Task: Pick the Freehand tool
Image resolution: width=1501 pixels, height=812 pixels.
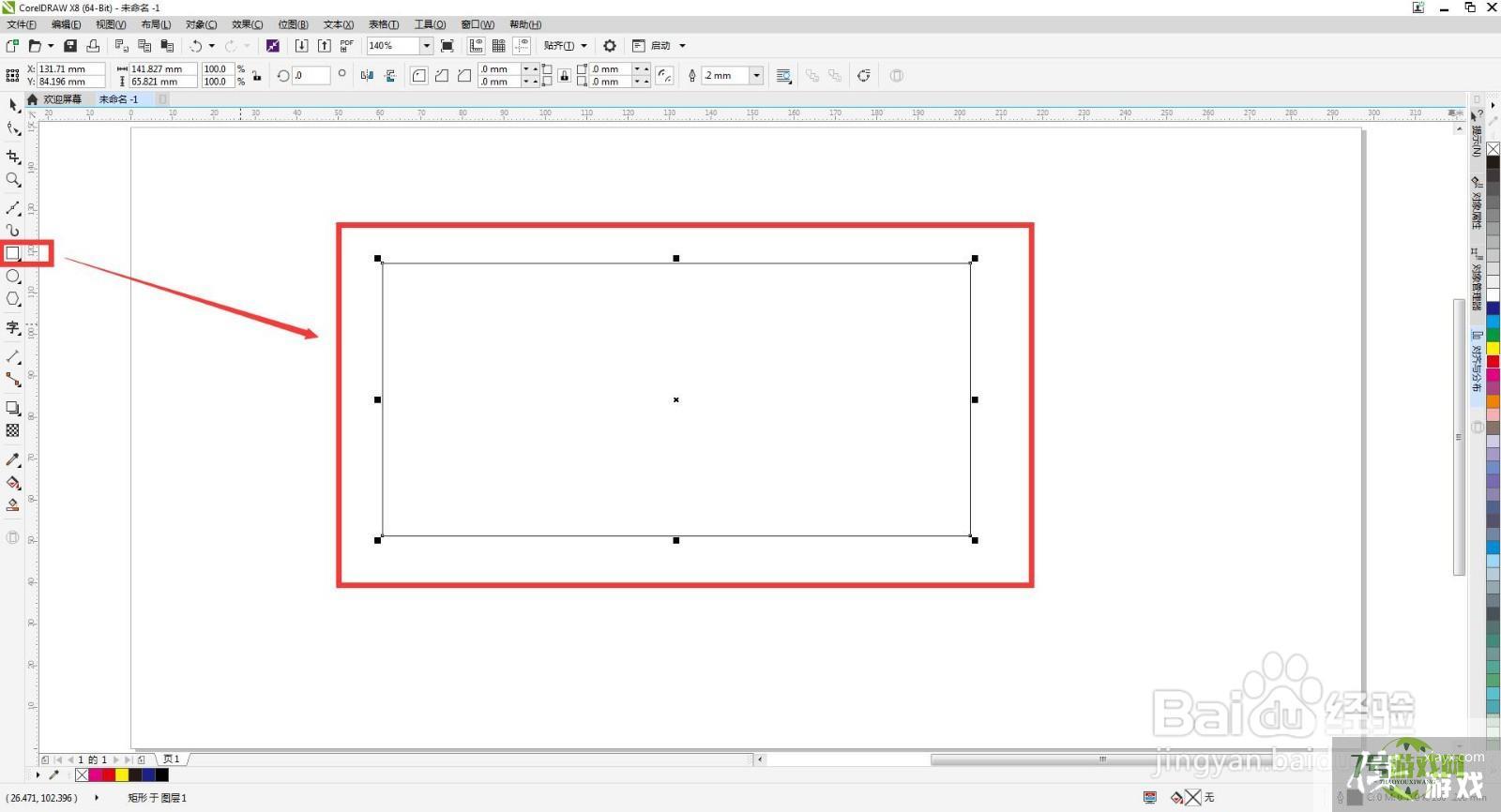Action: coord(13,207)
